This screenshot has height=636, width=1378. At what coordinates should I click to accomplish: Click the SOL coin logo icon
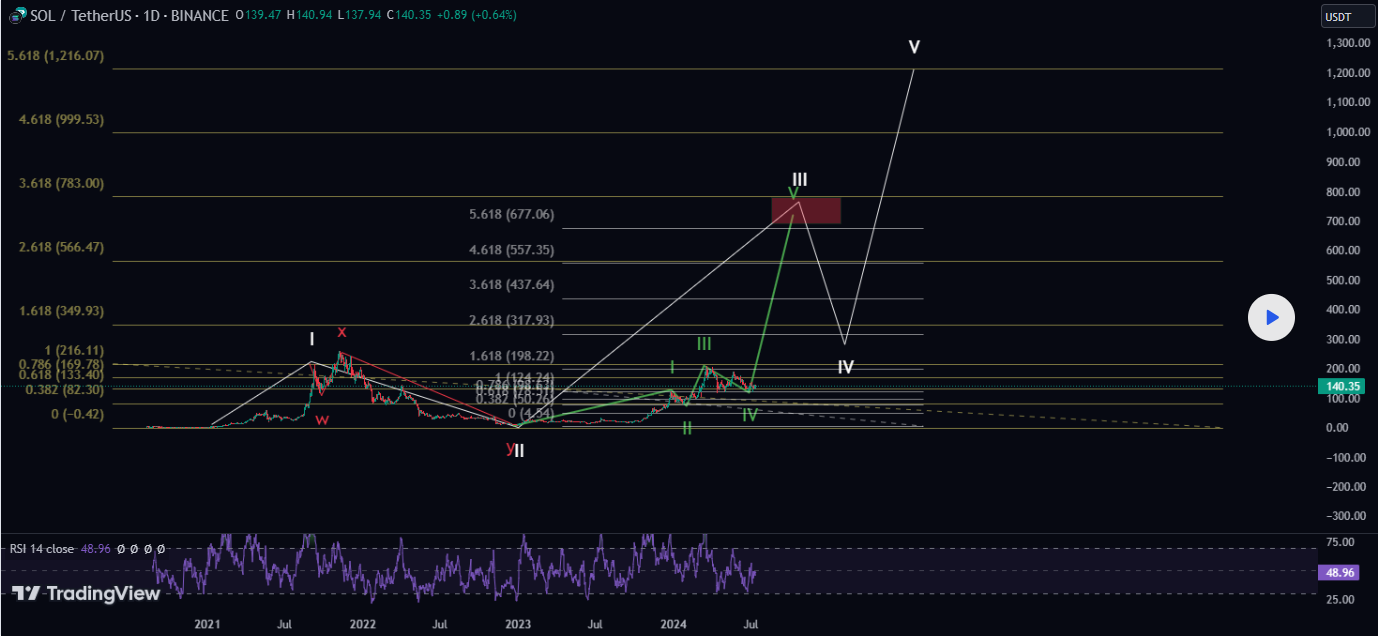16,16
